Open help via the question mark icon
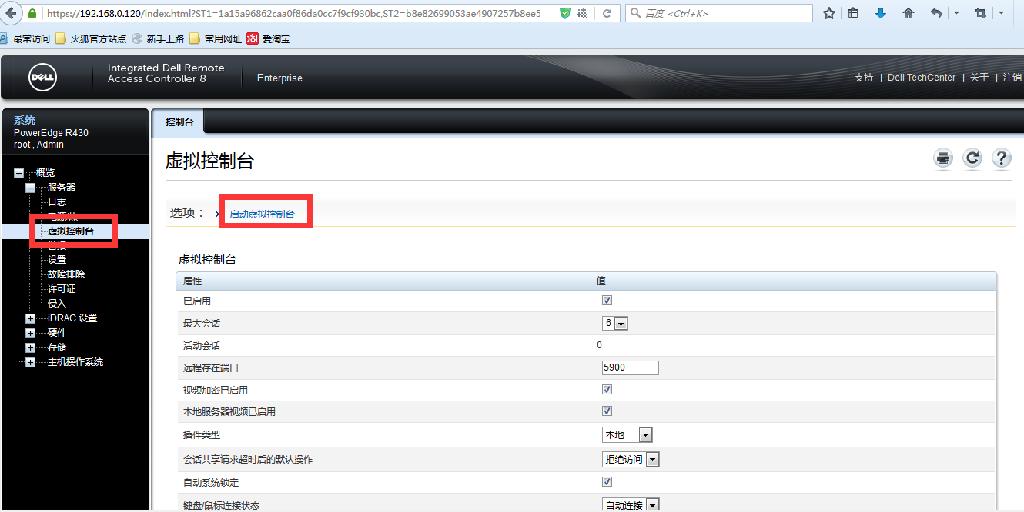 [x=1001, y=159]
